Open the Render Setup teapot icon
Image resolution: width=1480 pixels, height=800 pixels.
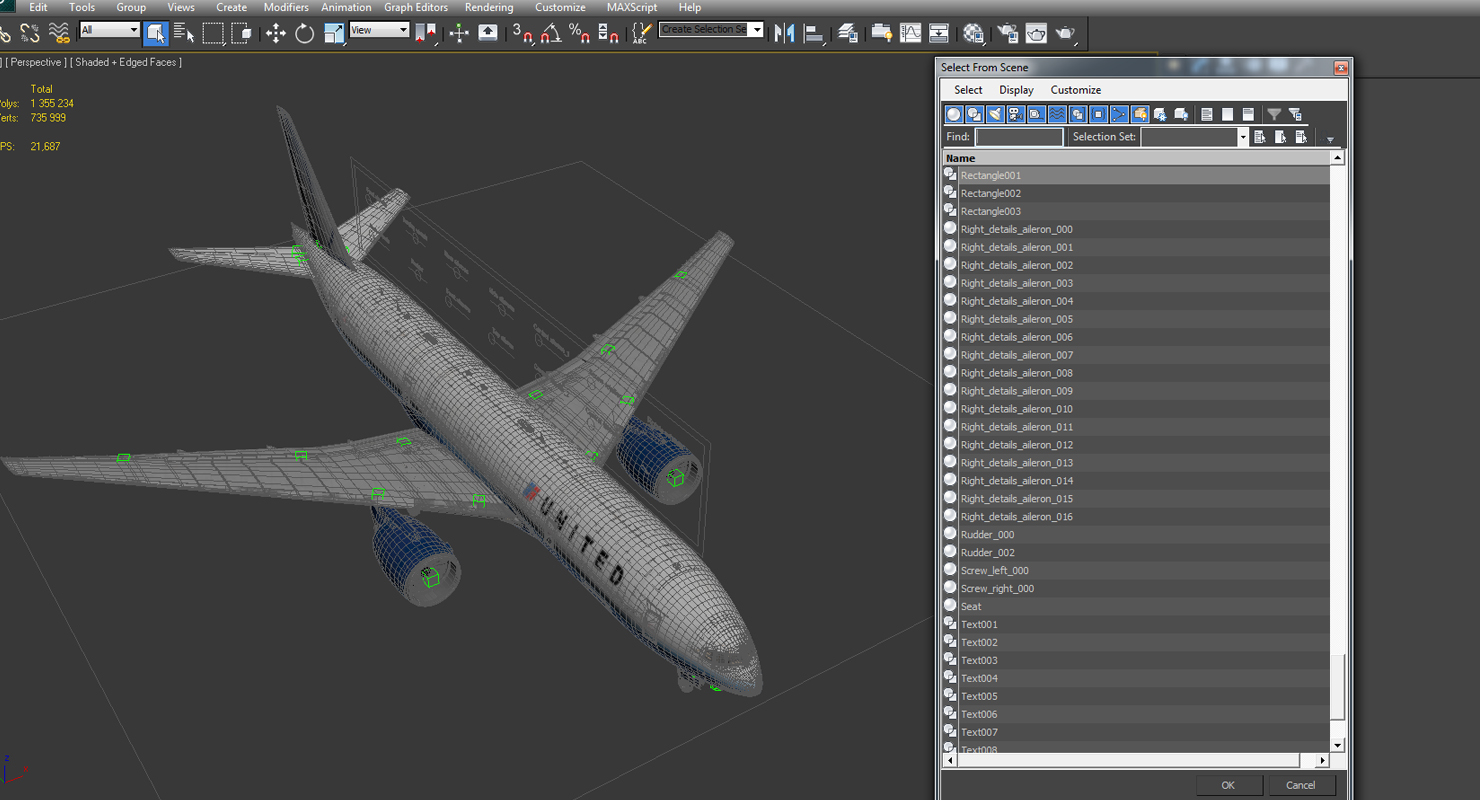click(1007, 33)
